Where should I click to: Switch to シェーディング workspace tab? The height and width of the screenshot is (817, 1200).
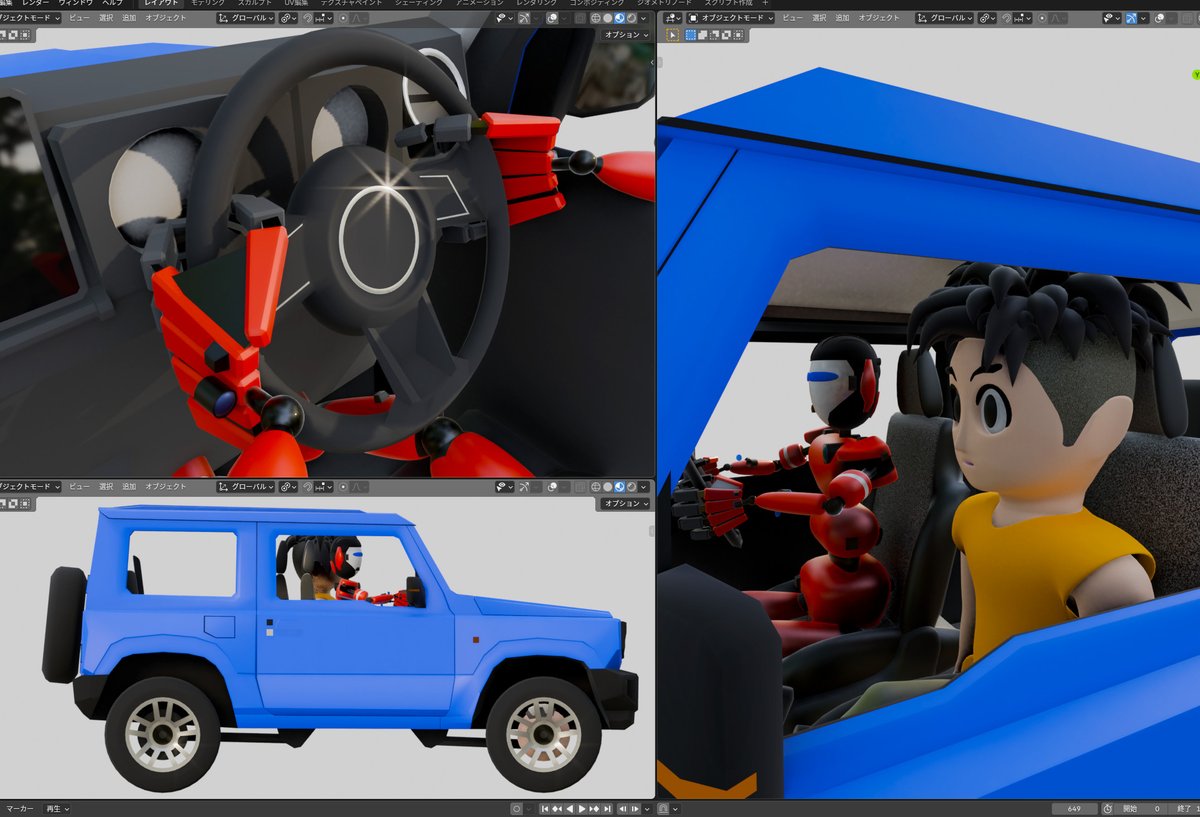pyautogui.click(x=418, y=4)
